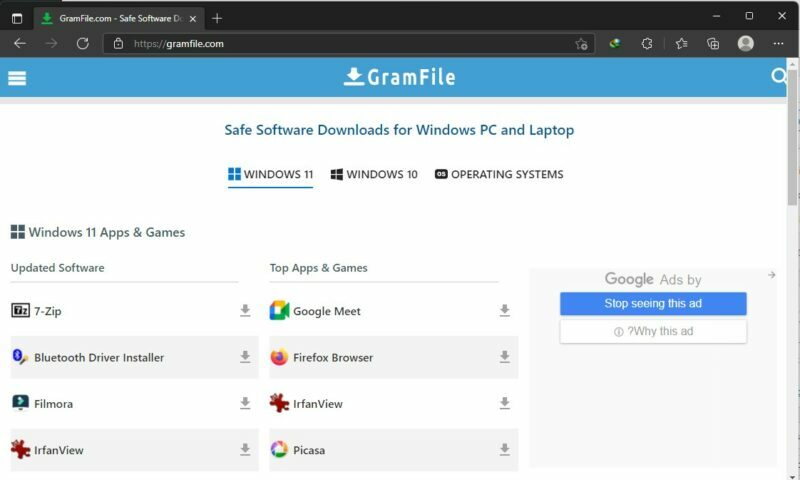Click the Top Apps & Games heading
This screenshot has height=480, width=800.
click(318, 268)
